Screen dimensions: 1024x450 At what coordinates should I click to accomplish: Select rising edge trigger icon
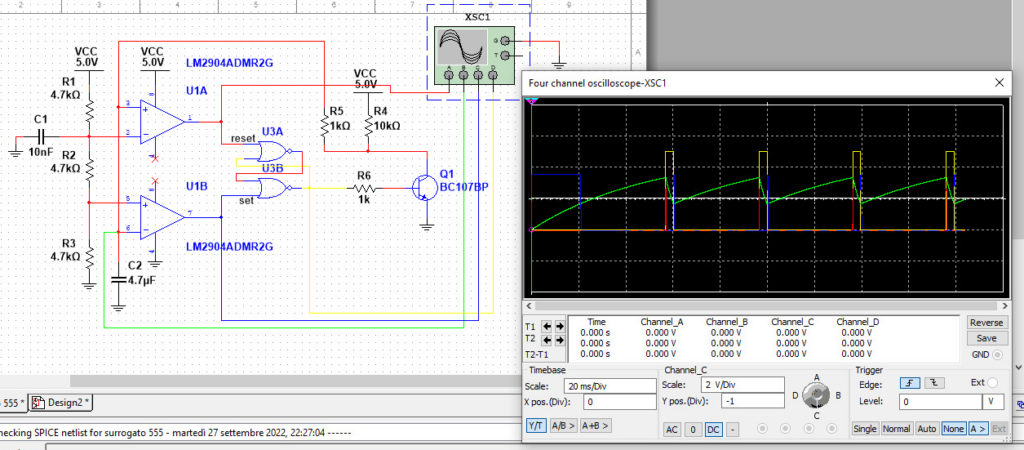click(x=910, y=382)
